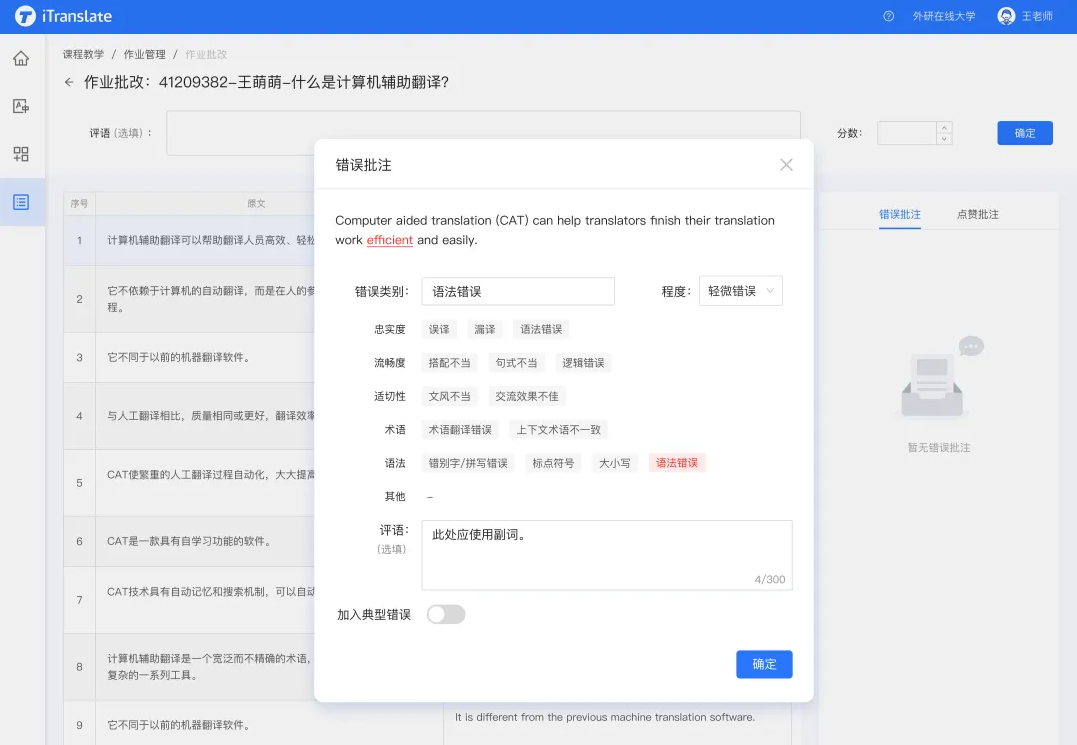The width and height of the screenshot is (1077, 745).
Task: Click the iTranslate logo
Action: point(63,16)
